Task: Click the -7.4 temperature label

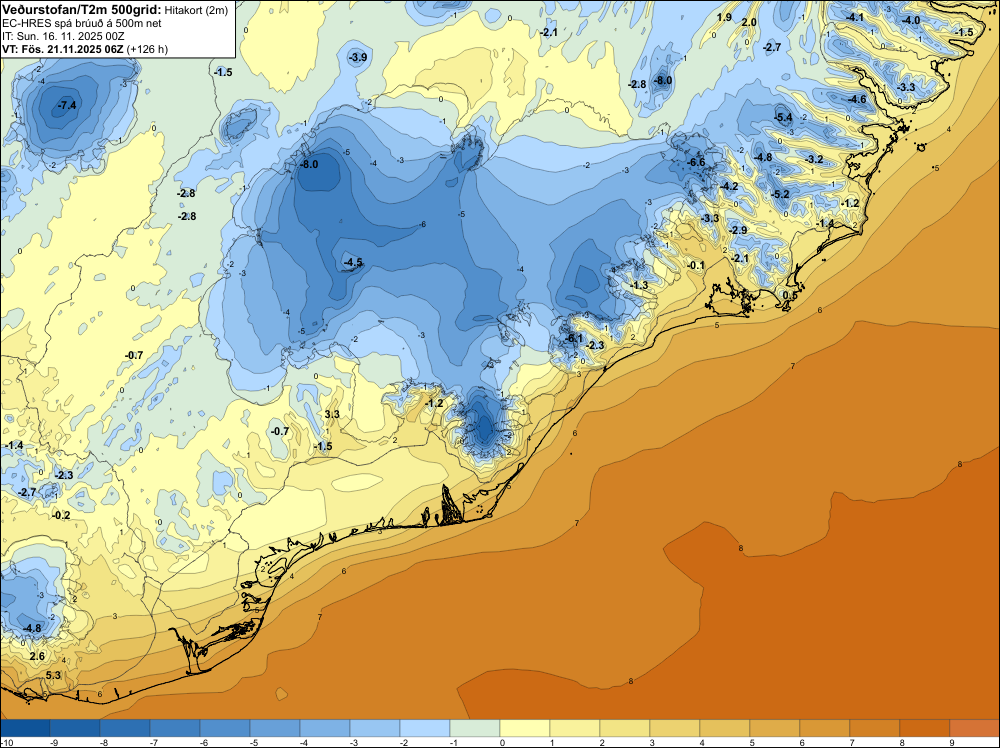Action: [x=67, y=105]
